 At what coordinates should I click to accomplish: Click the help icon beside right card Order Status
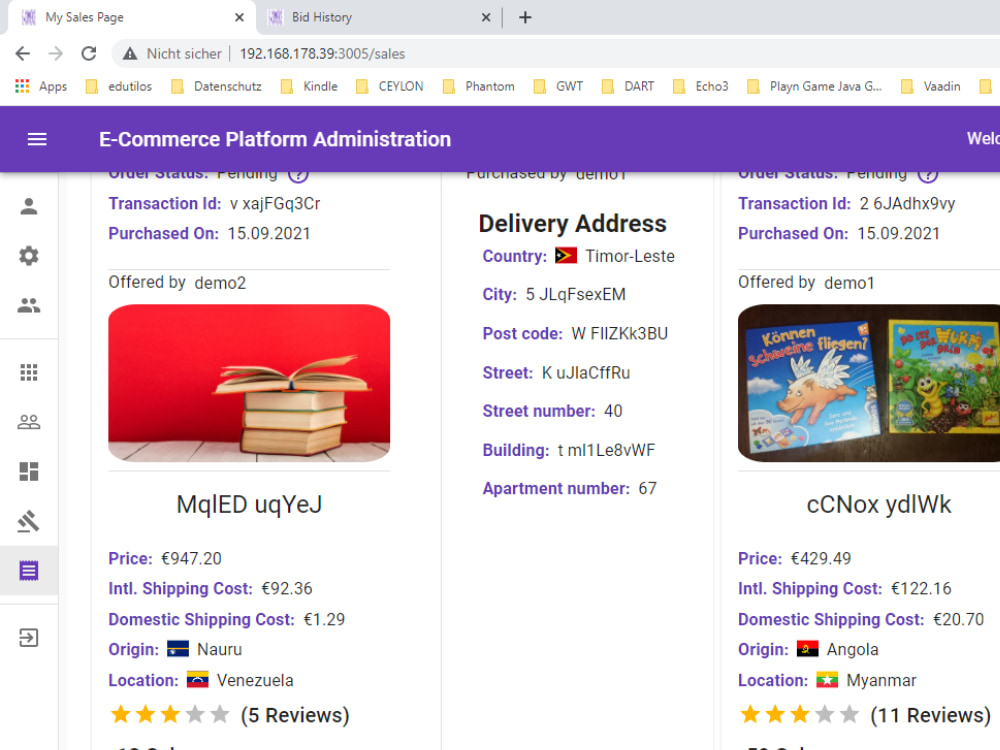pyautogui.click(x=927, y=173)
